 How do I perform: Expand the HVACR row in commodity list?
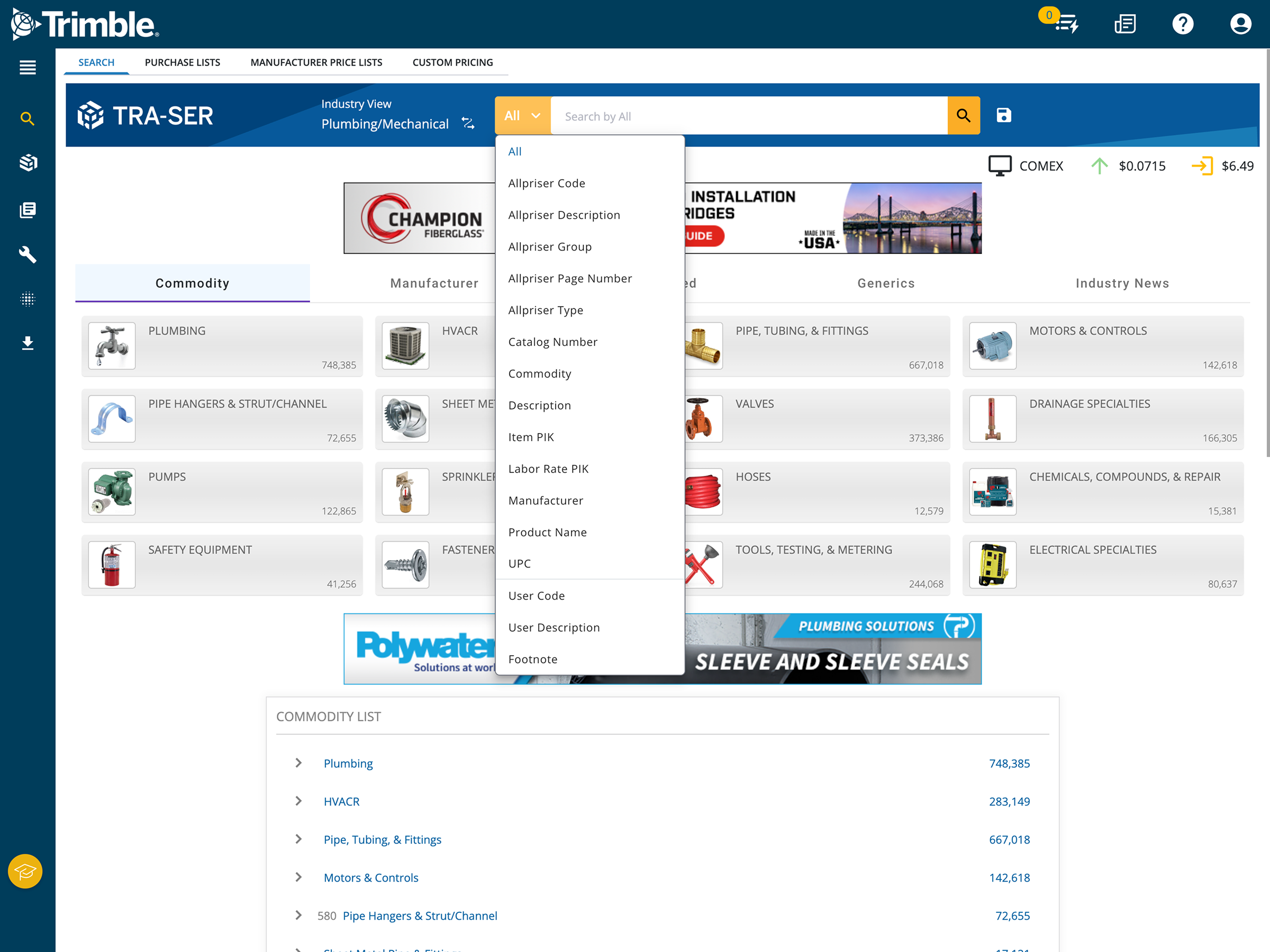(x=298, y=801)
